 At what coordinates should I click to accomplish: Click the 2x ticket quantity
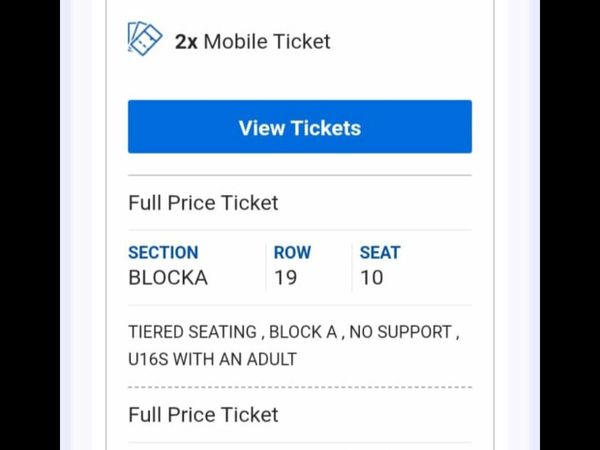(186, 42)
